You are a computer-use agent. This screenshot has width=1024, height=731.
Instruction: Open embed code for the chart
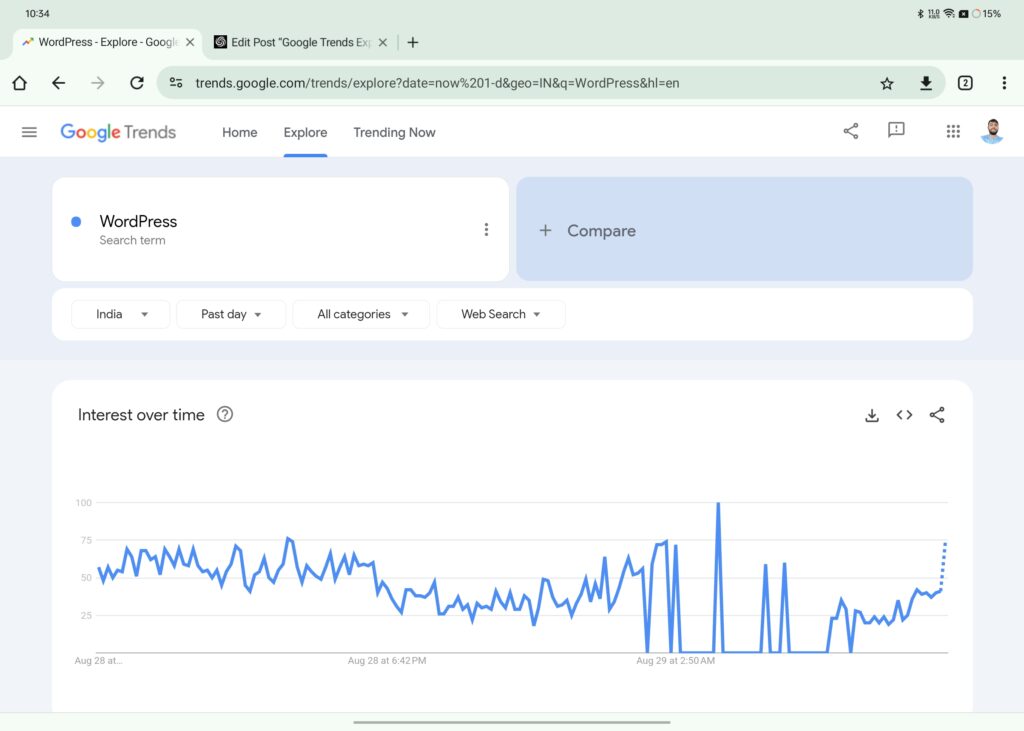904,415
